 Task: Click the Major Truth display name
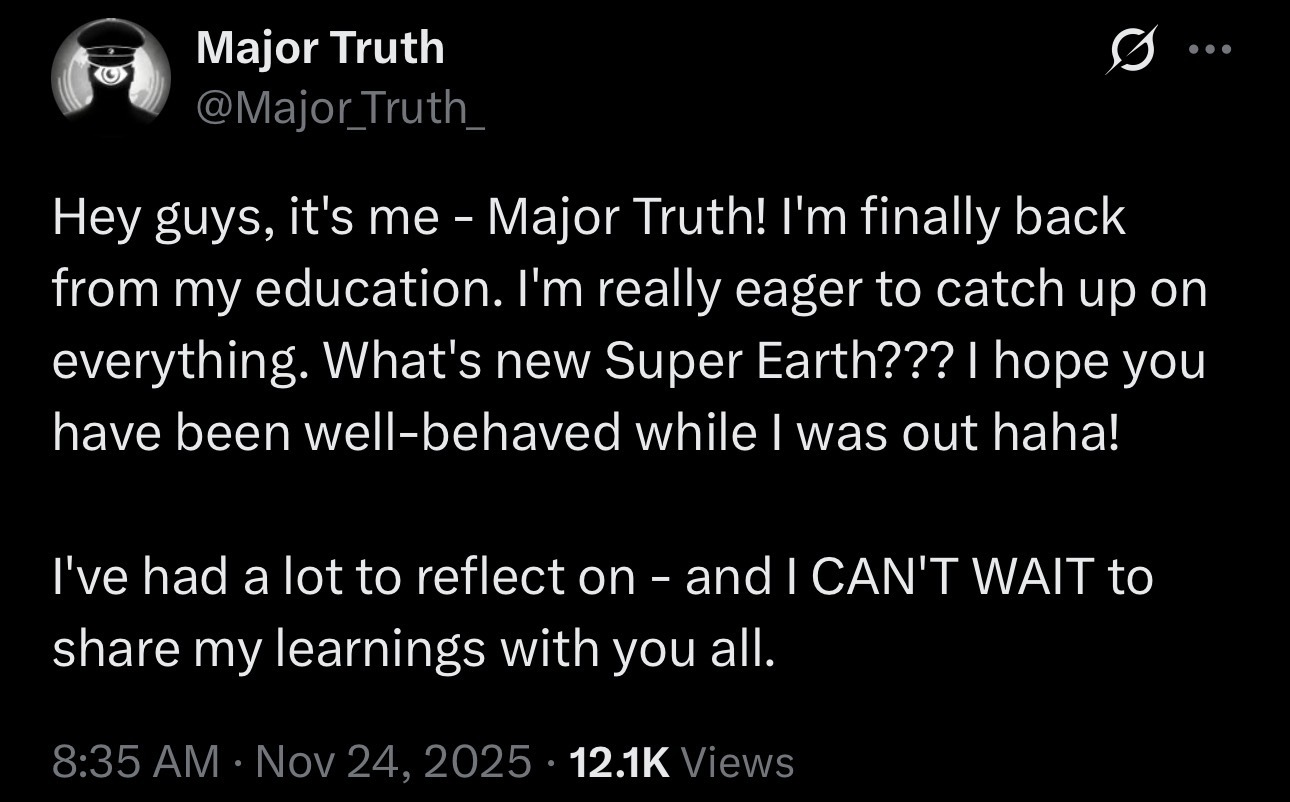pyautogui.click(x=320, y=48)
